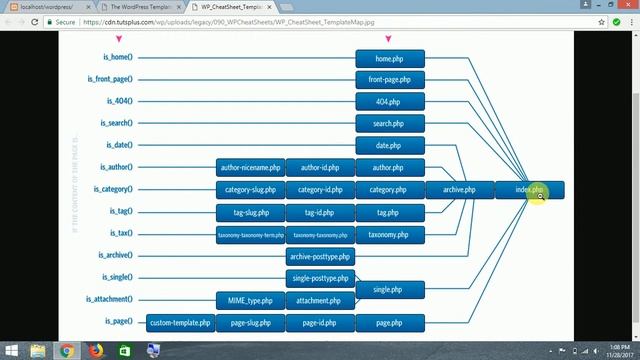Image resolution: width=640 pixels, height=360 pixels.
Task: Click the tag-id.php box
Action: point(320,213)
